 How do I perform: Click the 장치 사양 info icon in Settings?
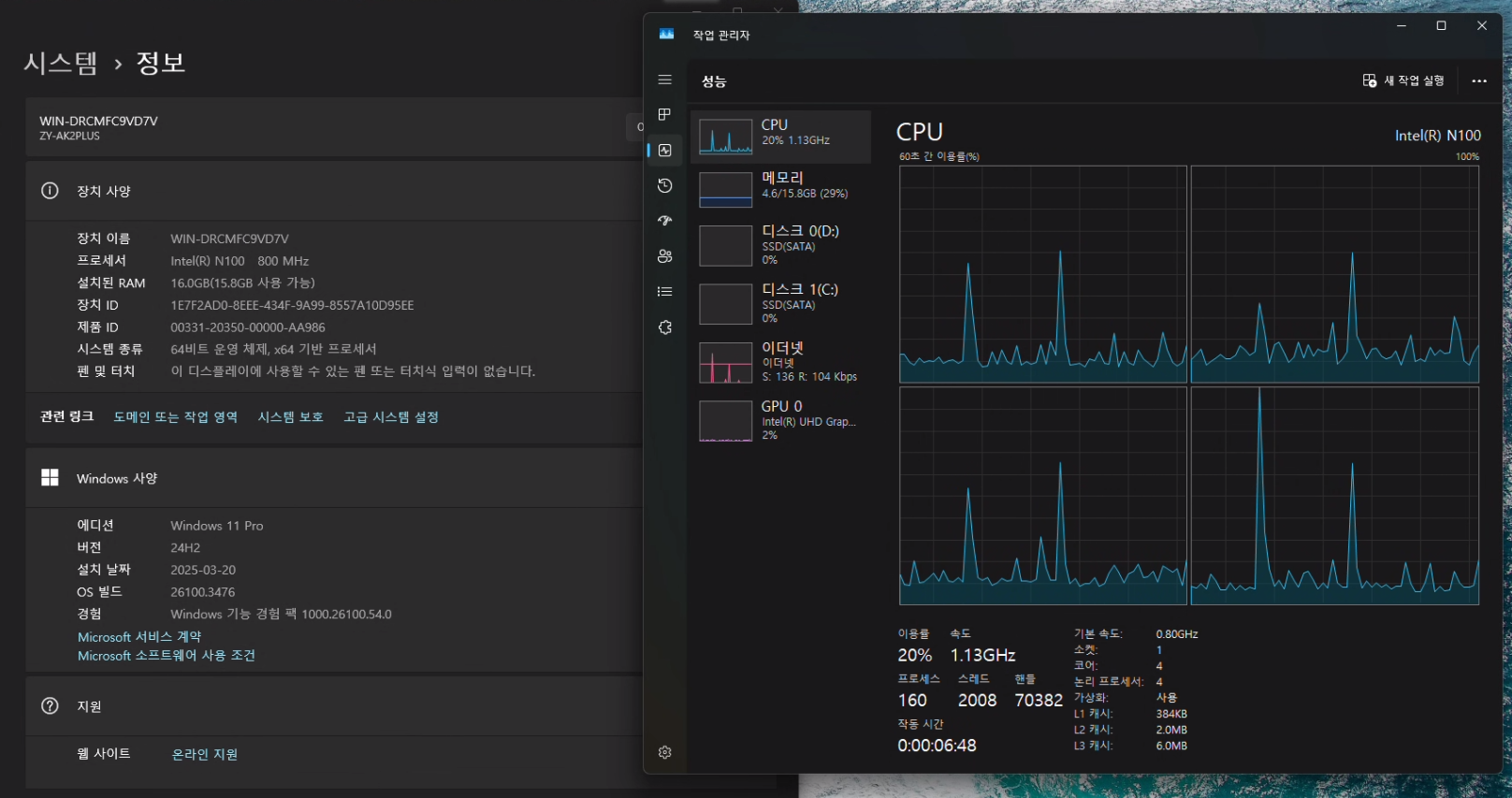click(x=50, y=191)
